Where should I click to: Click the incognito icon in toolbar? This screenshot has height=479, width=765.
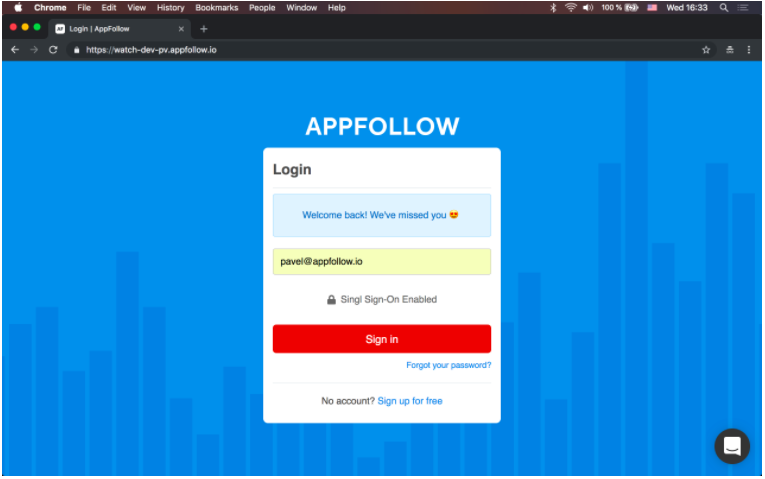[729, 50]
